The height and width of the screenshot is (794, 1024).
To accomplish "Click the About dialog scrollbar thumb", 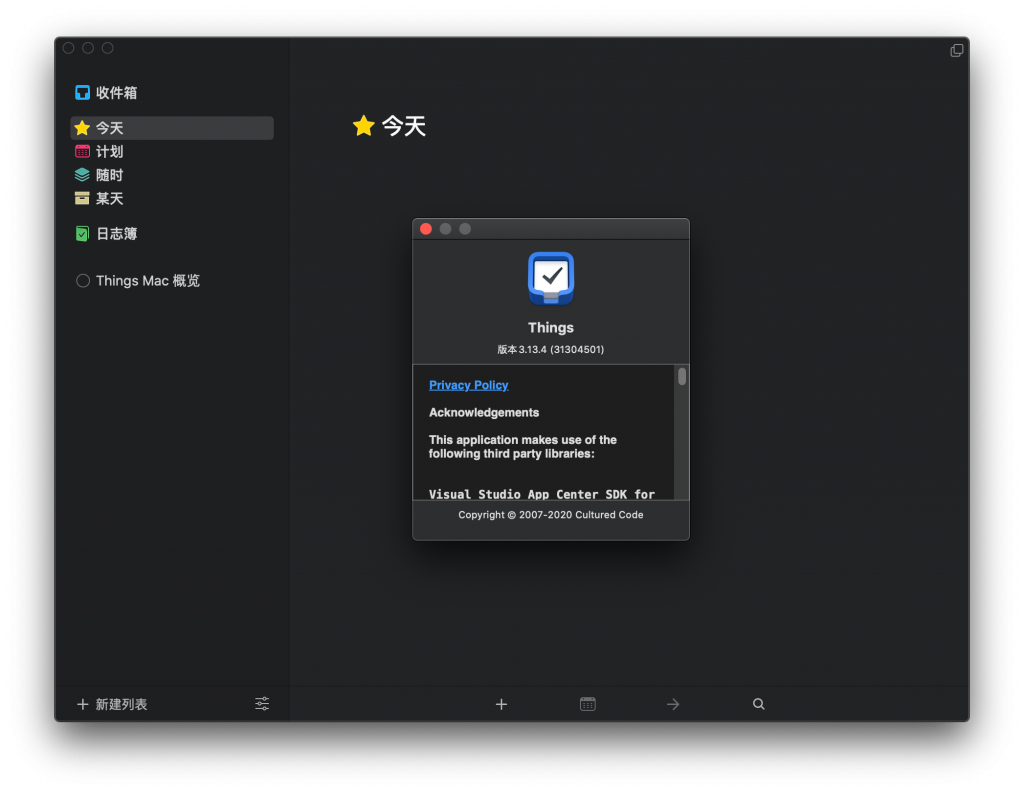I will click(x=682, y=377).
